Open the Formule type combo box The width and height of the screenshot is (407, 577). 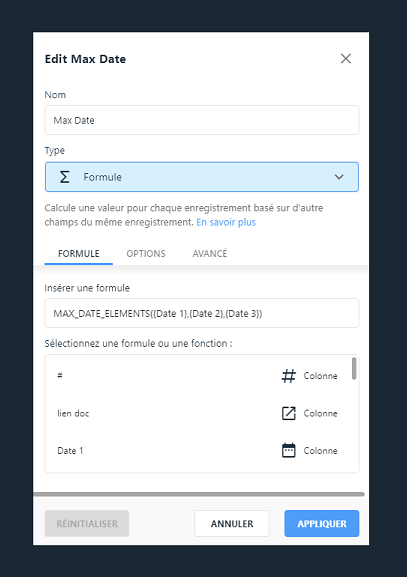202,177
